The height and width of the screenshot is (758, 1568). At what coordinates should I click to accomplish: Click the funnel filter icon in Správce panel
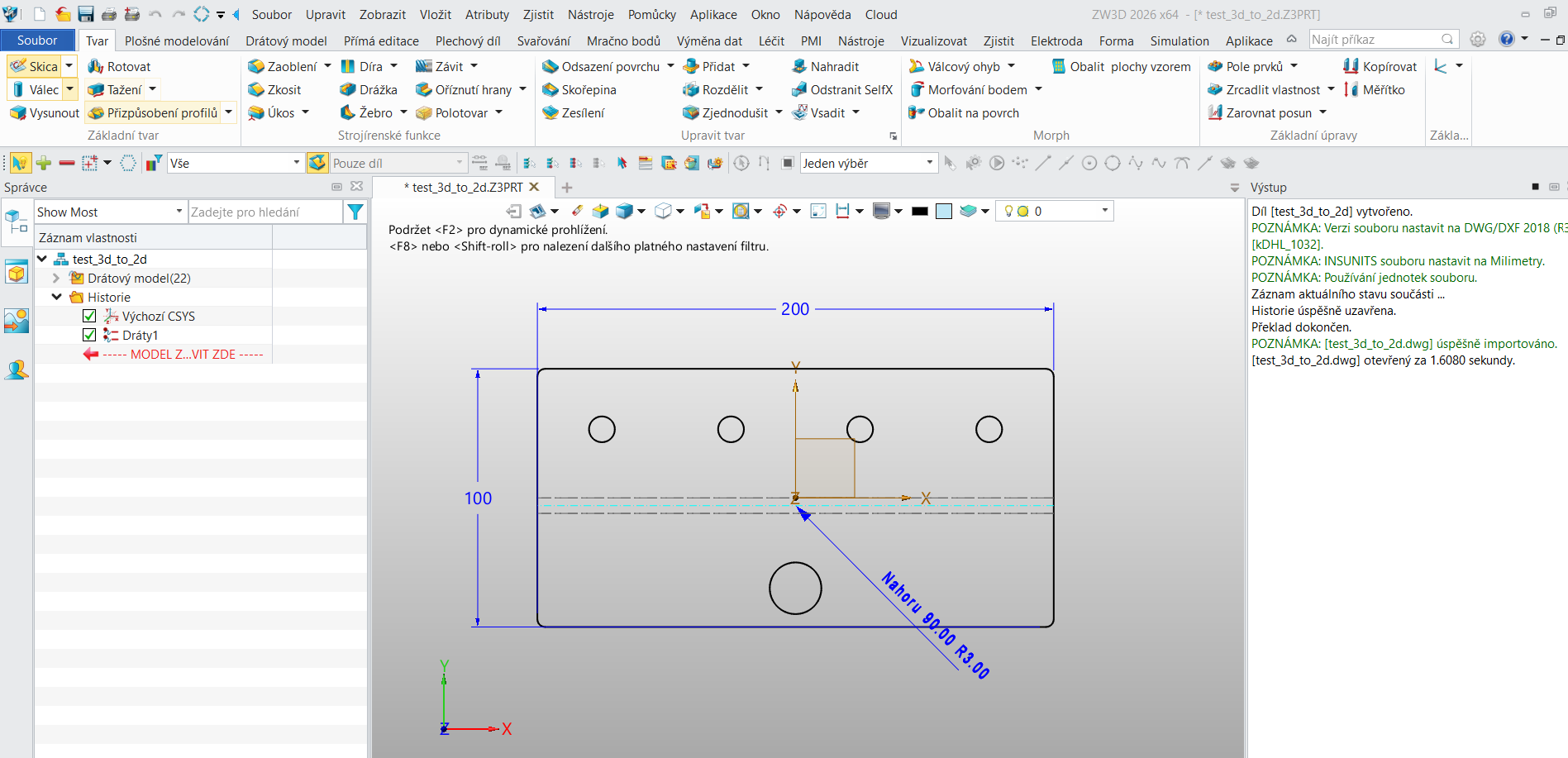pyautogui.click(x=355, y=212)
